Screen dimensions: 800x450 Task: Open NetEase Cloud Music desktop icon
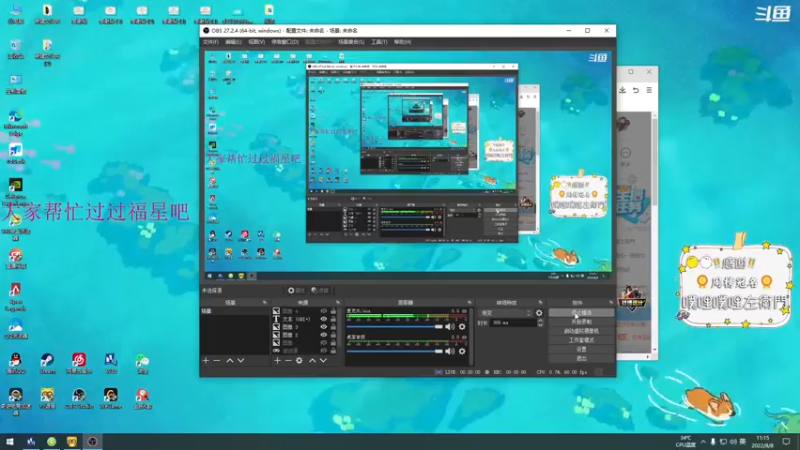[79, 363]
